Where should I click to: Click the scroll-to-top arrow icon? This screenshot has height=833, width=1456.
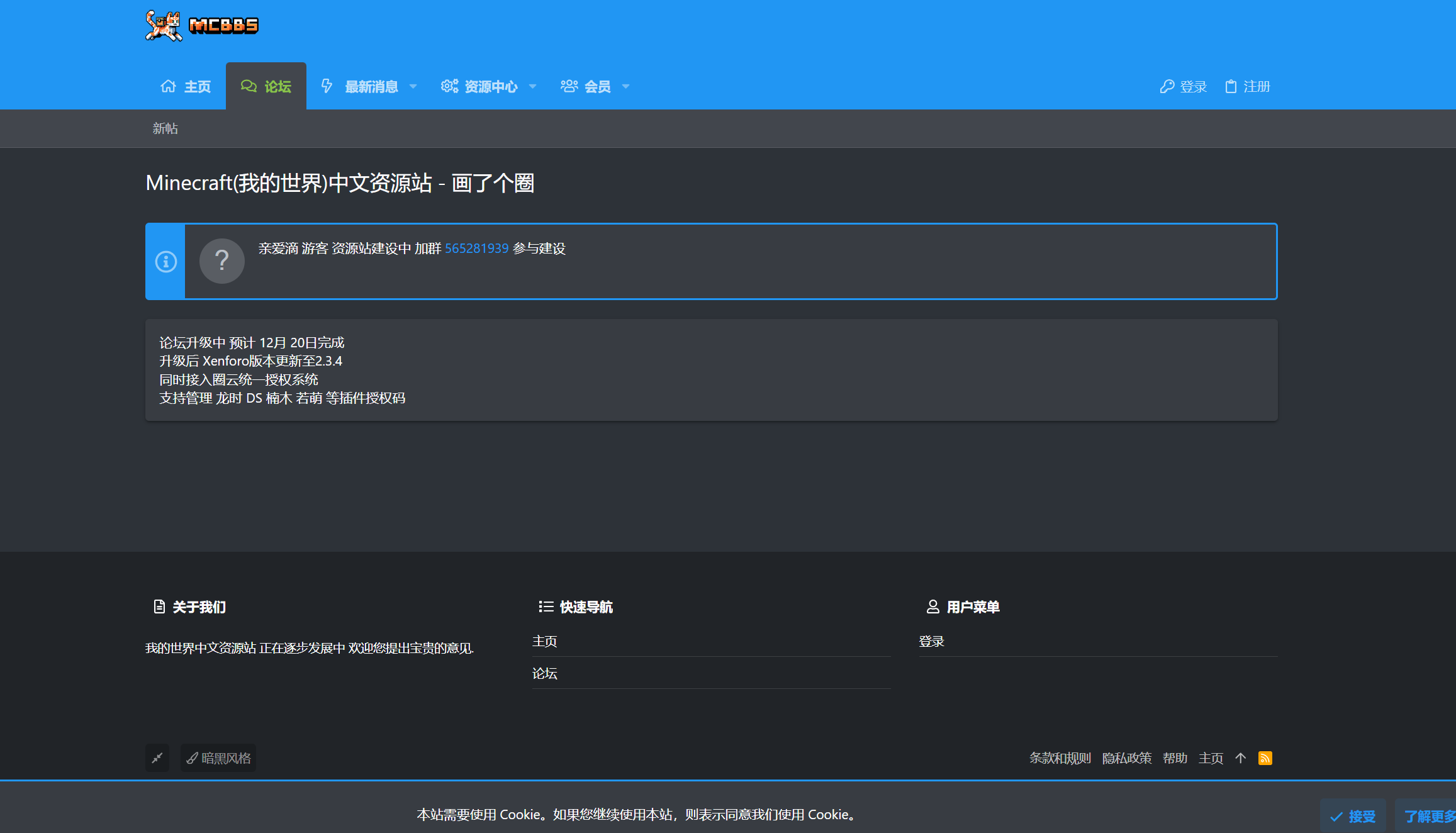1240,758
